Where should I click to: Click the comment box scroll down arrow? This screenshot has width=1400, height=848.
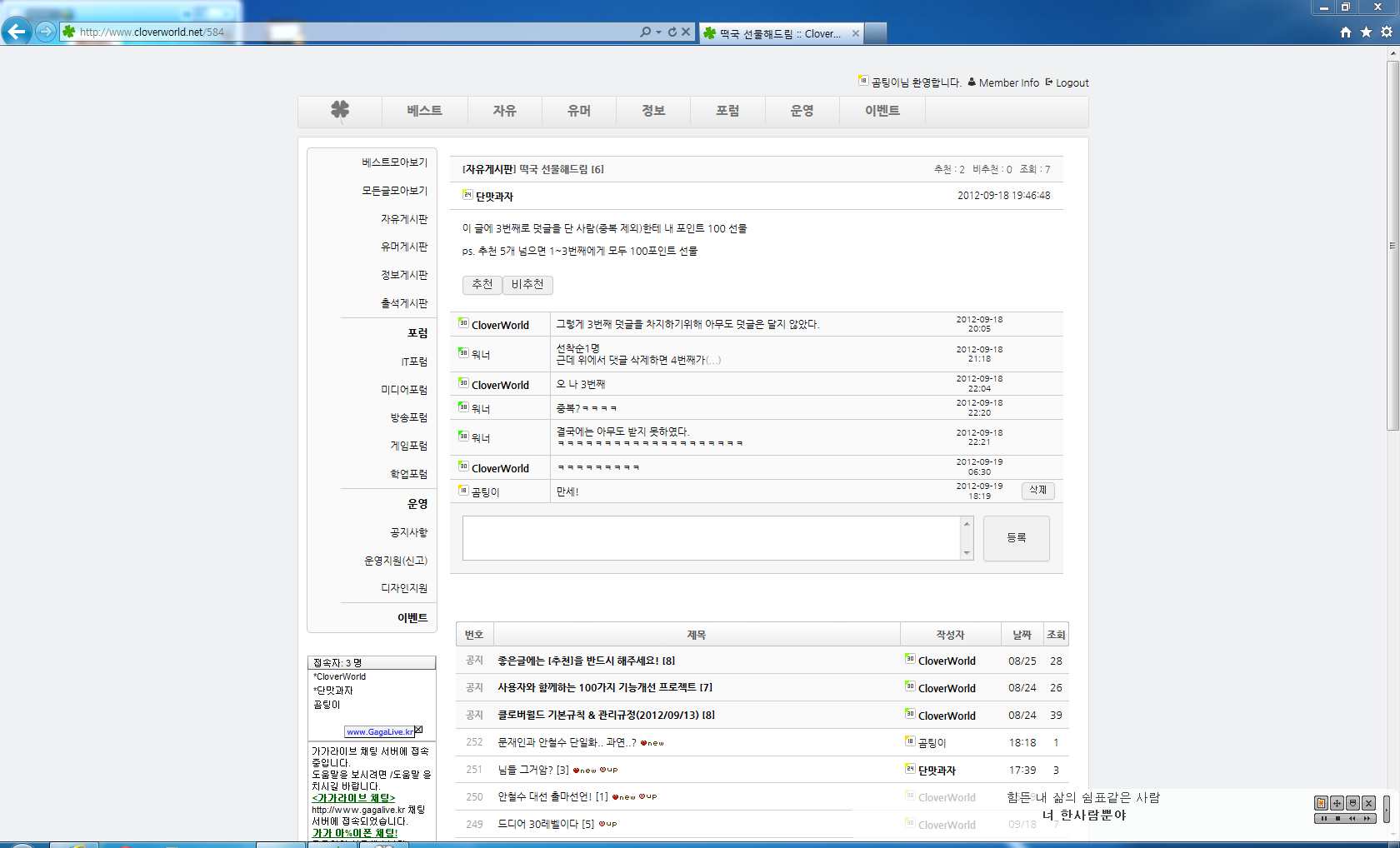pos(967,553)
